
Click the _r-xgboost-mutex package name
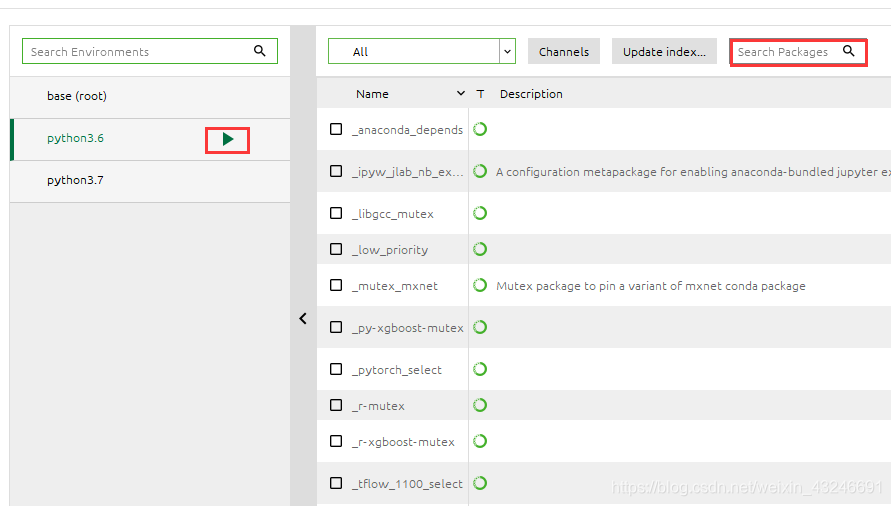403,442
